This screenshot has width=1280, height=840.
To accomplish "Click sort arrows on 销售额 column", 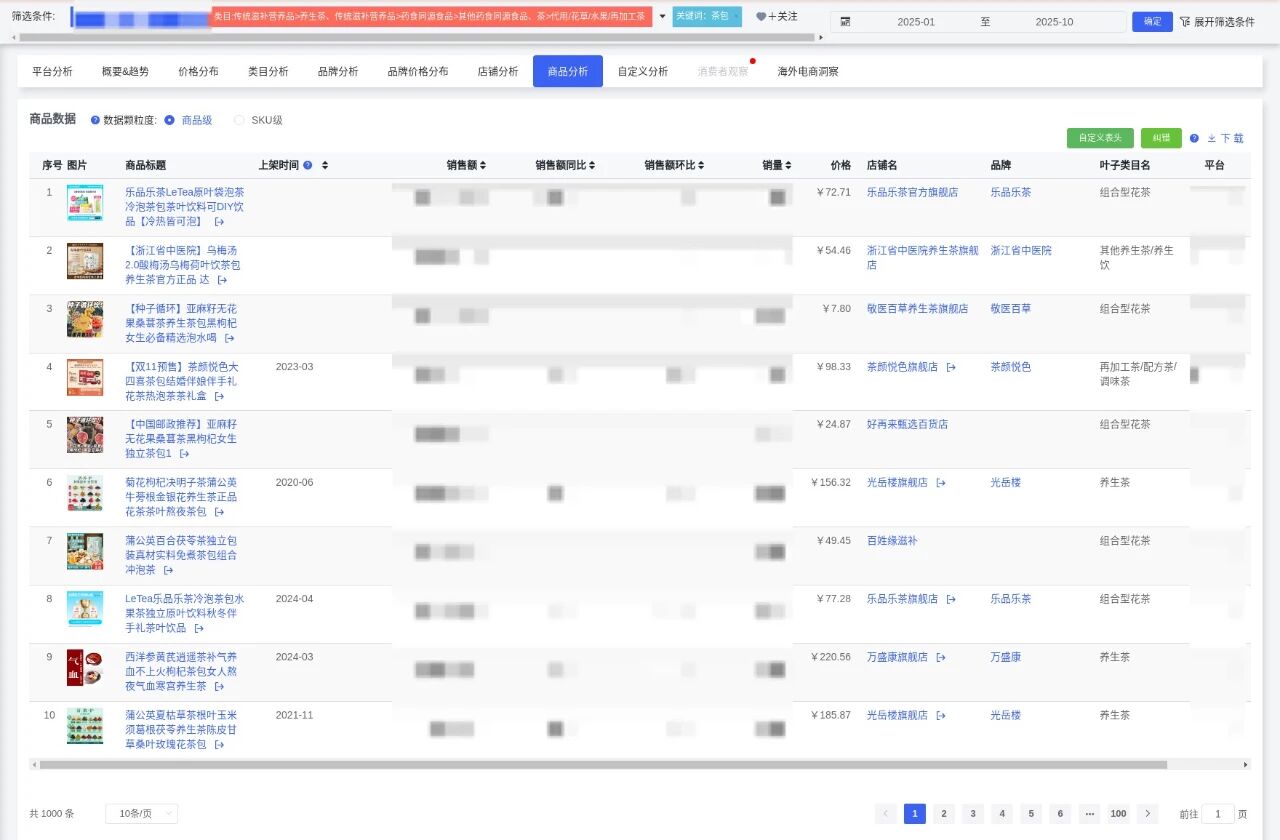I will click(x=483, y=165).
